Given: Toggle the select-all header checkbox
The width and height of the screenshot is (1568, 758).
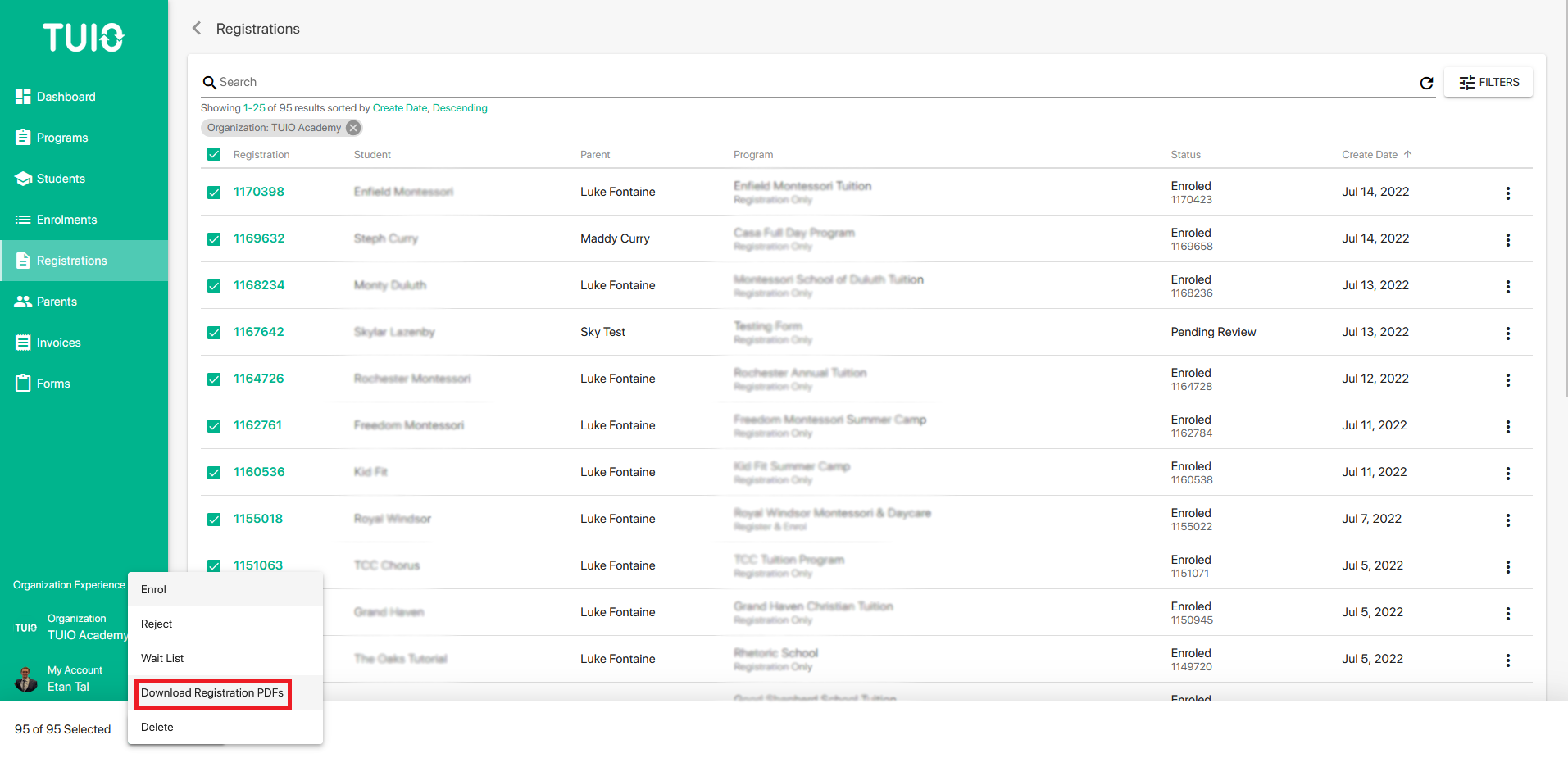Looking at the screenshot, I should coord(214,154).
